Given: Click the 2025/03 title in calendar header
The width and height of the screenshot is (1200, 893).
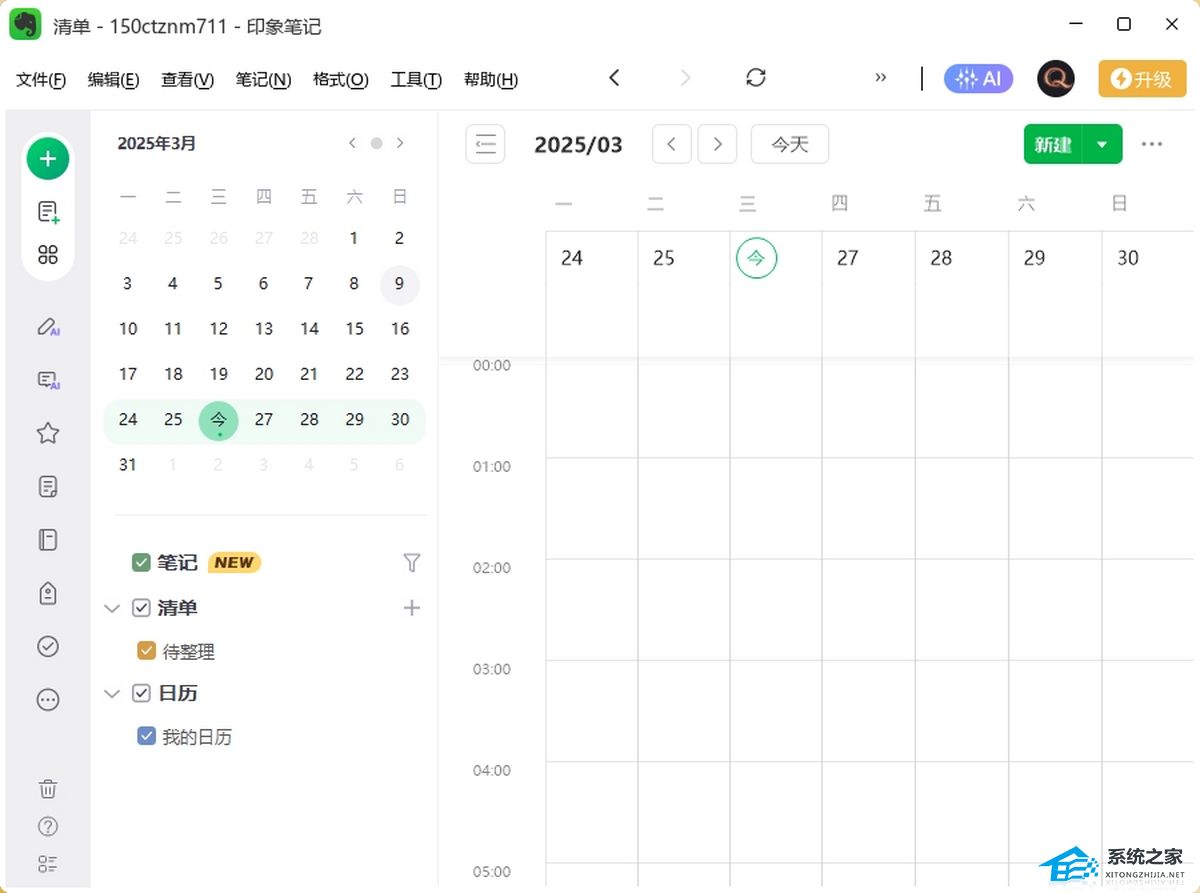Looking at the screenshot, I should (x=578, y=145).
